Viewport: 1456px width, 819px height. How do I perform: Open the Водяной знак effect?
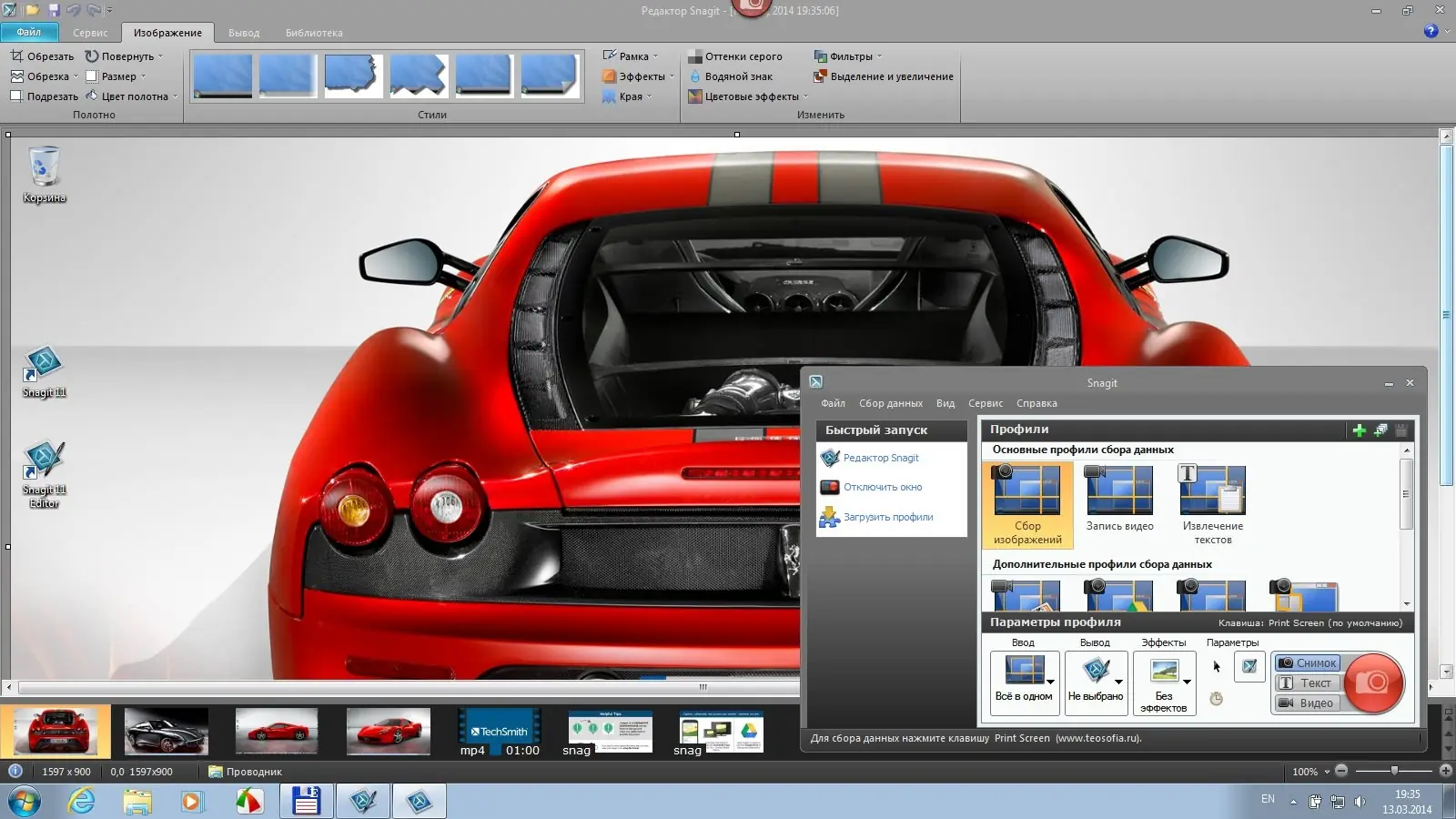coord(737,76)
